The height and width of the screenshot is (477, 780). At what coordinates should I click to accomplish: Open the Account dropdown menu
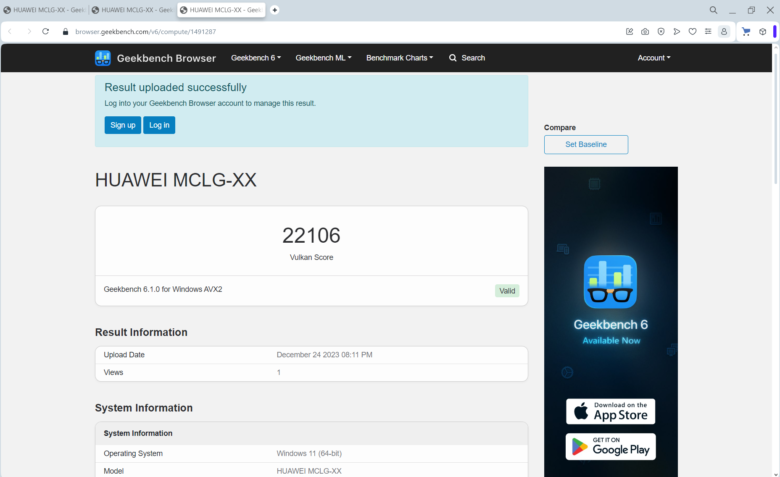(x=654, y=58)
